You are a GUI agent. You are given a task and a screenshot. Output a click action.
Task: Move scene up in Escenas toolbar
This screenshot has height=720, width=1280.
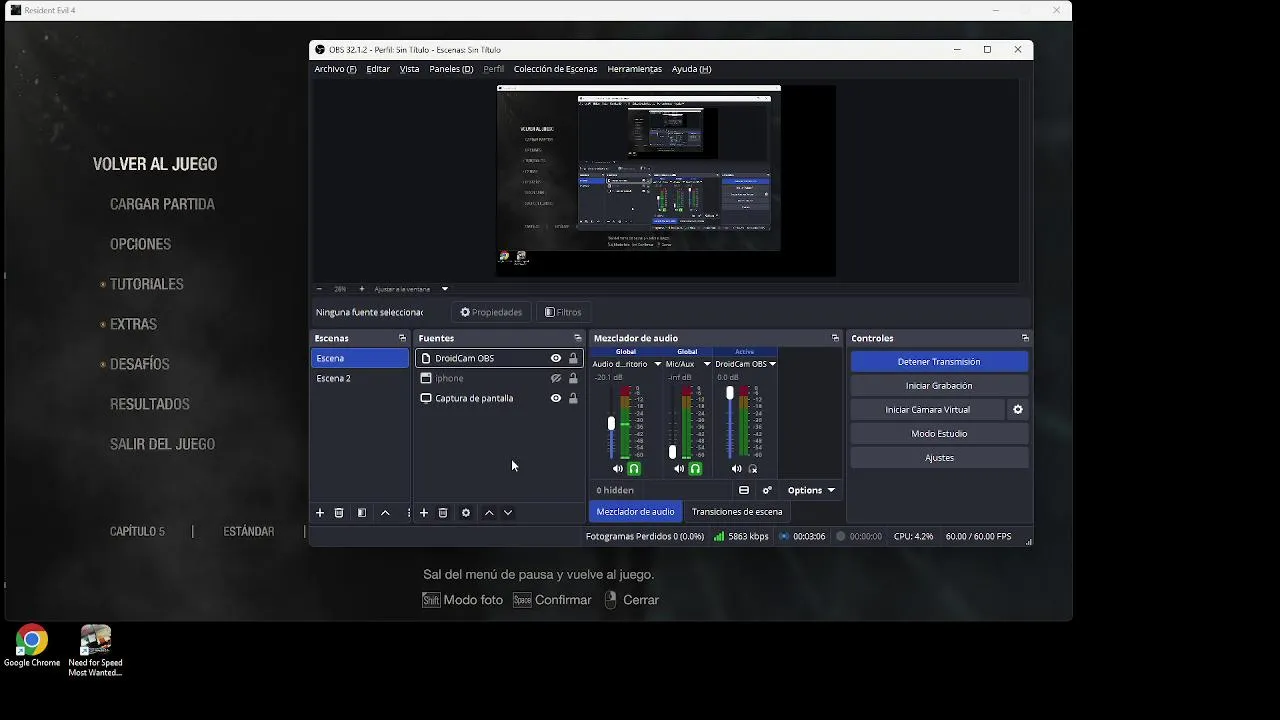tap(385, 513)
